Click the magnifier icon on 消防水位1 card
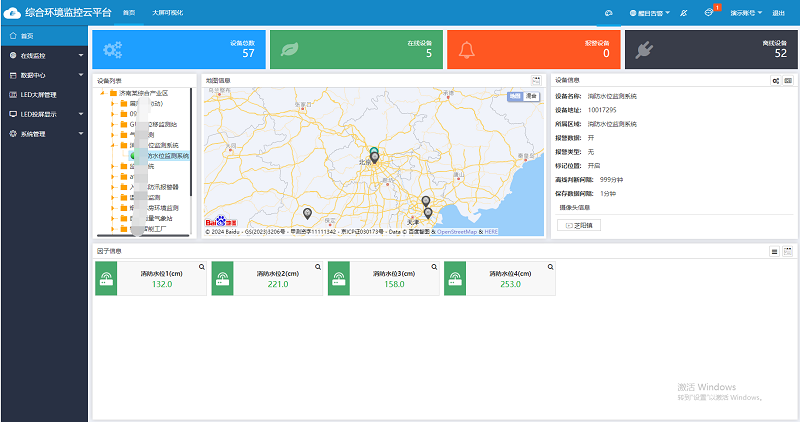The height and width of the screenshot is (422, 800). (202, 267)
